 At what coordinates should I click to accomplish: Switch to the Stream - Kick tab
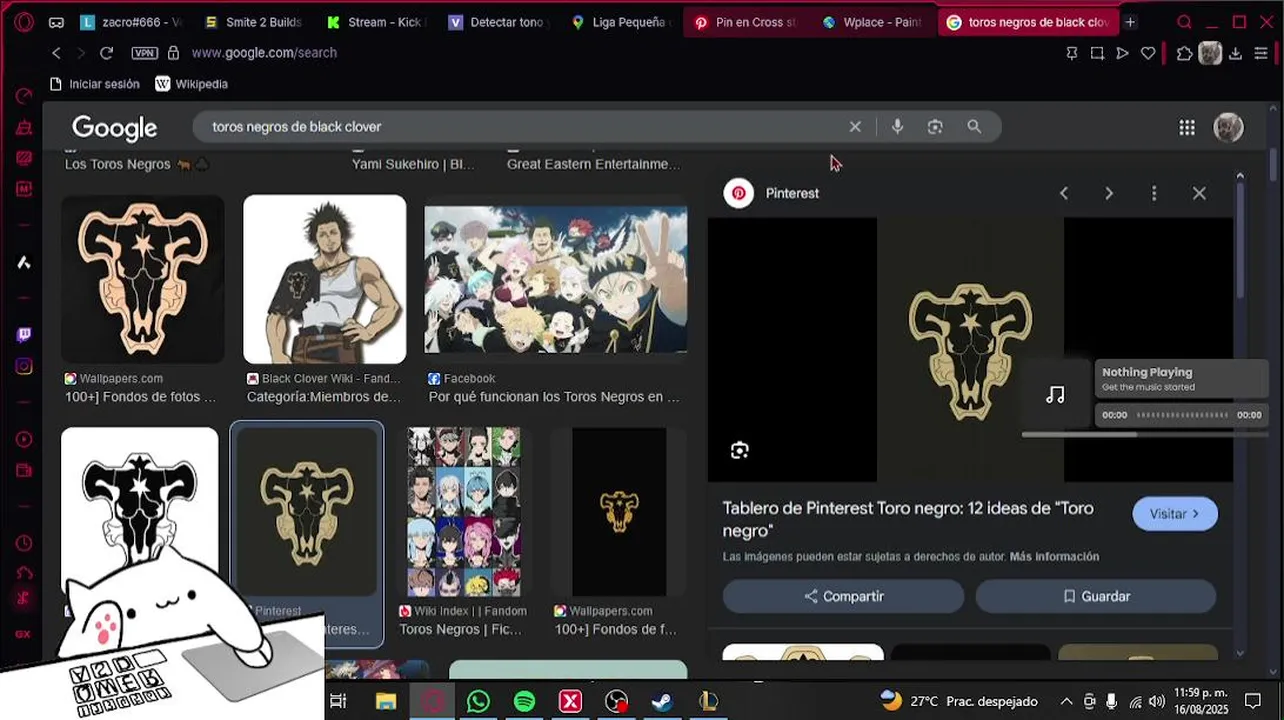pyautogui.click(x=374, y=22)
